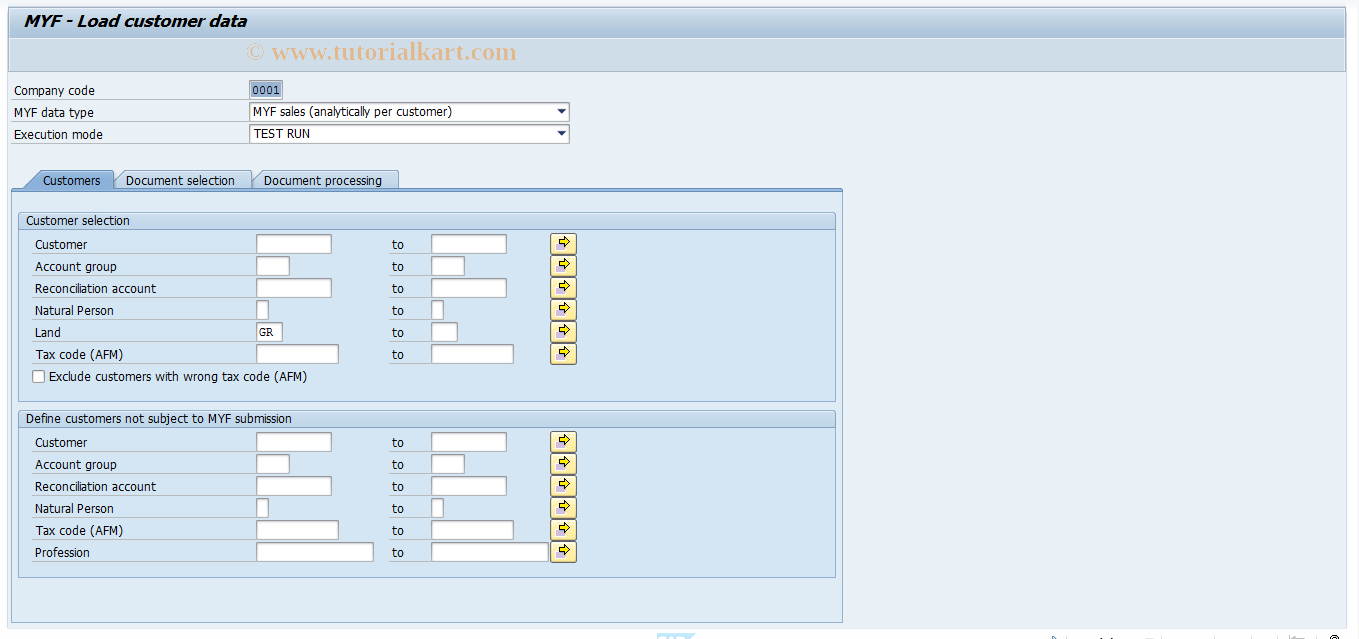Focus Customer from field in not subject to MYF
The height and width of the screenshot is (639, 1359).
[x=294, y=442]
